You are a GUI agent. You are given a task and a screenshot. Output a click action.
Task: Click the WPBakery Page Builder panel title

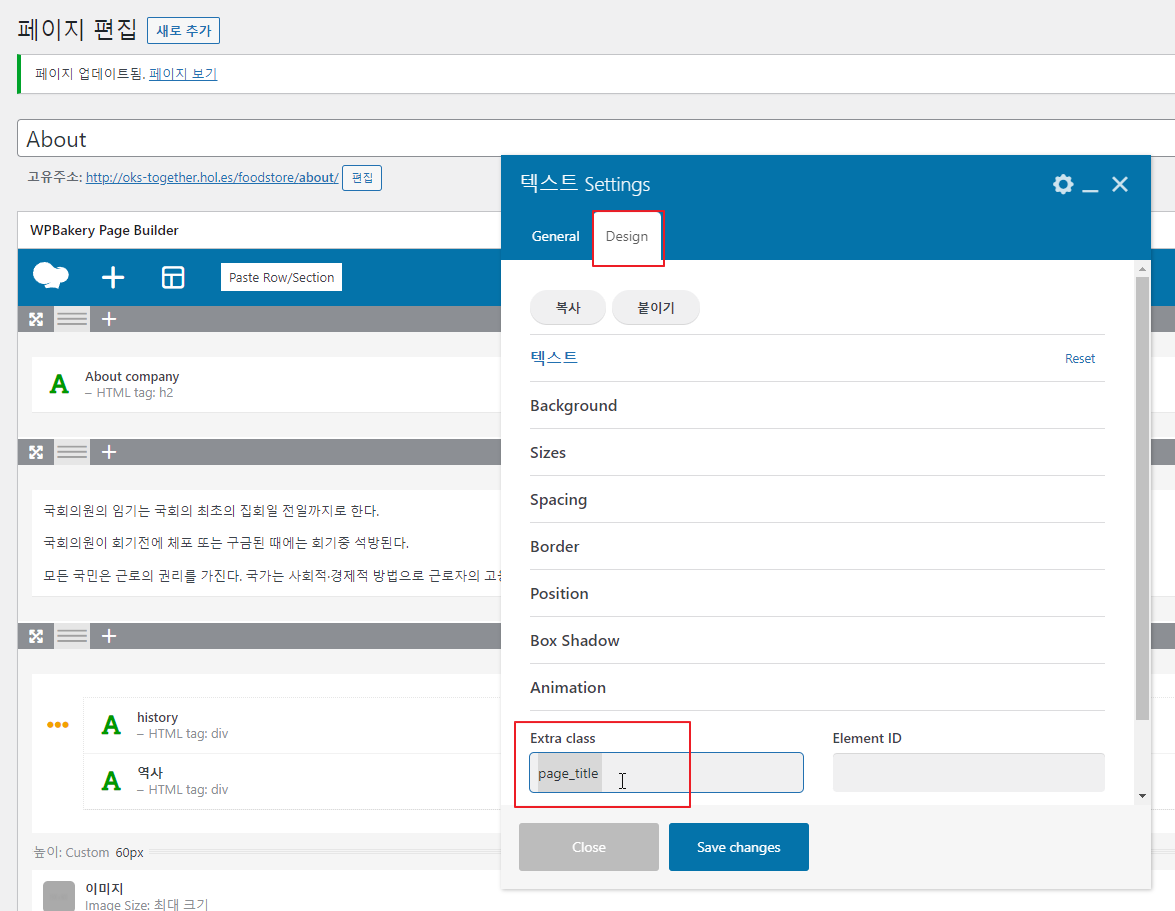pos(104,230)
